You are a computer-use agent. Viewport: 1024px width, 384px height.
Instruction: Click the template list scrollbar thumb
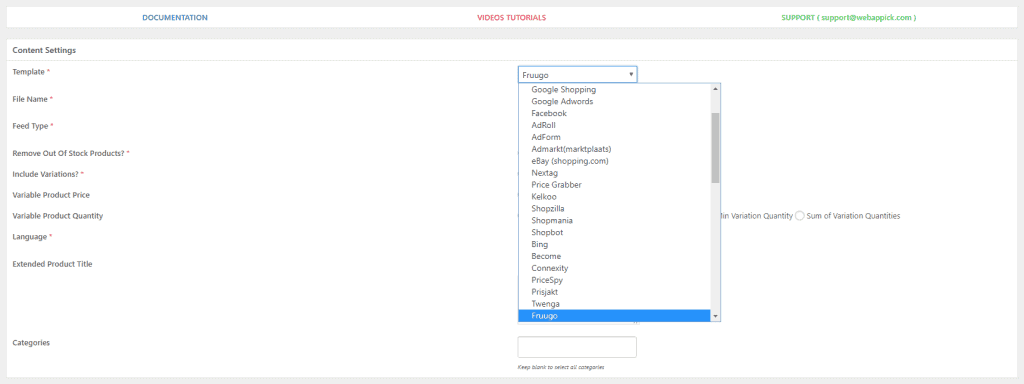point(715,147)
